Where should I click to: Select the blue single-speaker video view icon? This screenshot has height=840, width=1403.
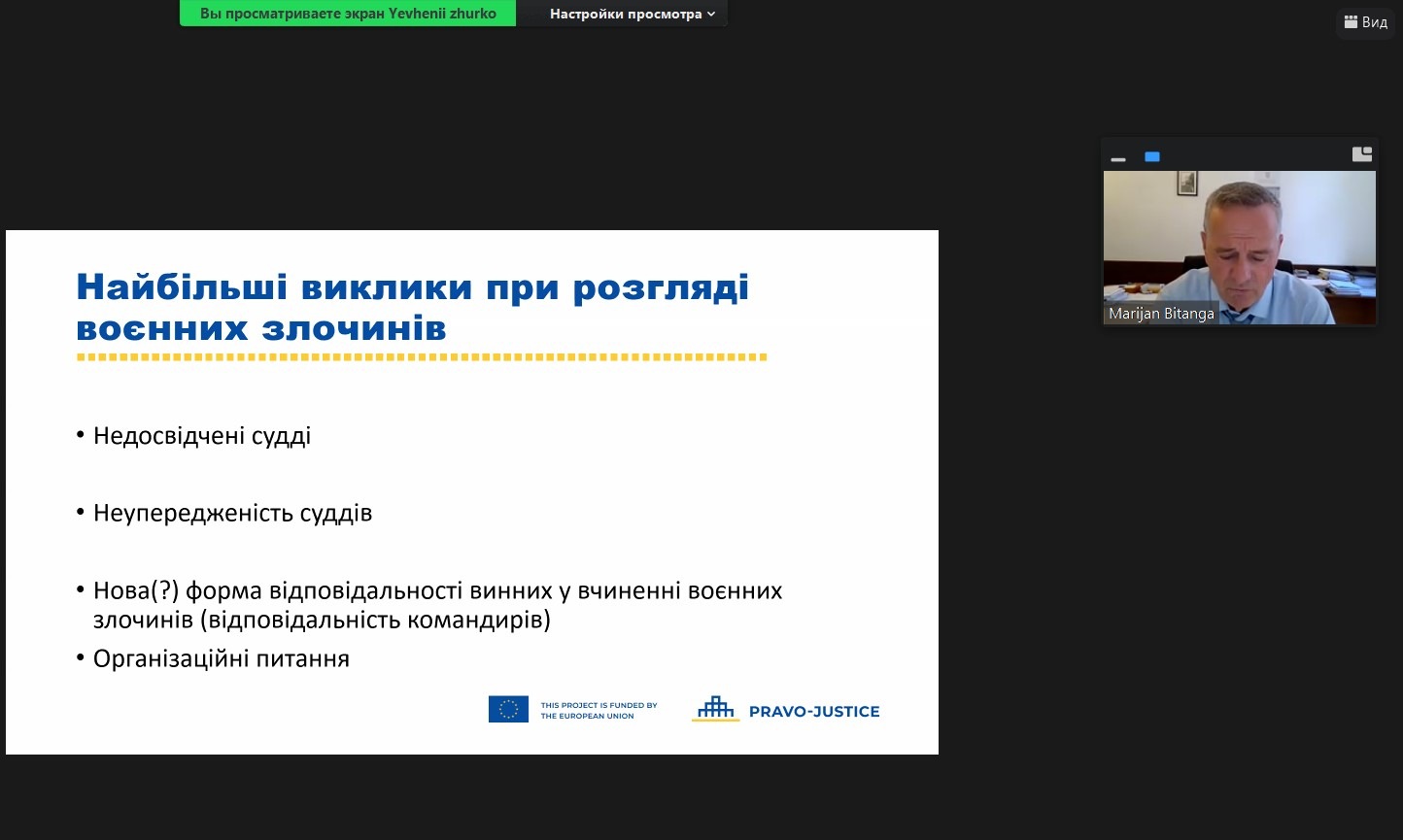click(x=1152, y=156)
